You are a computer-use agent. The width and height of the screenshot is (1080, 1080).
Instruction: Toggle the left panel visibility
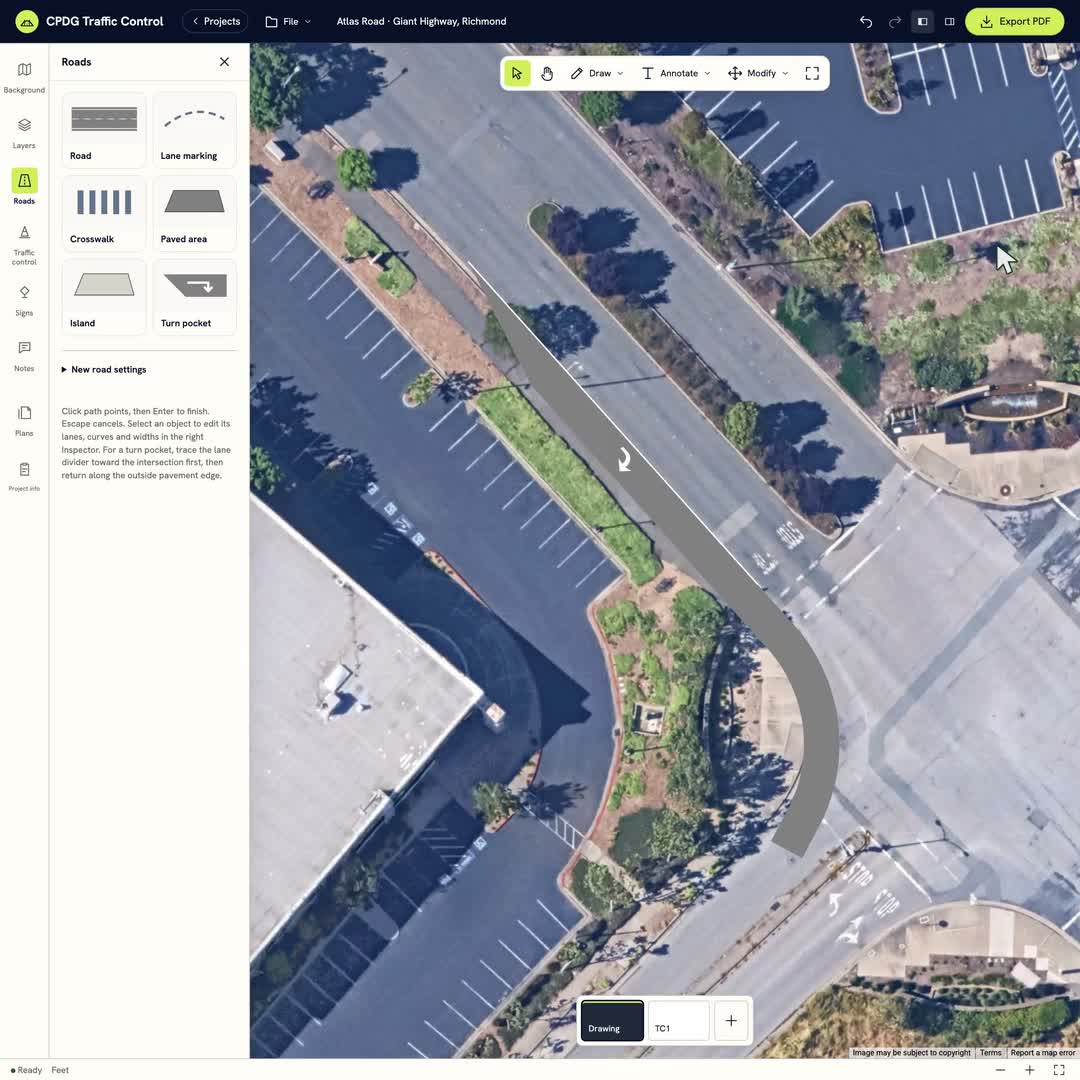[x=922, y=21]
